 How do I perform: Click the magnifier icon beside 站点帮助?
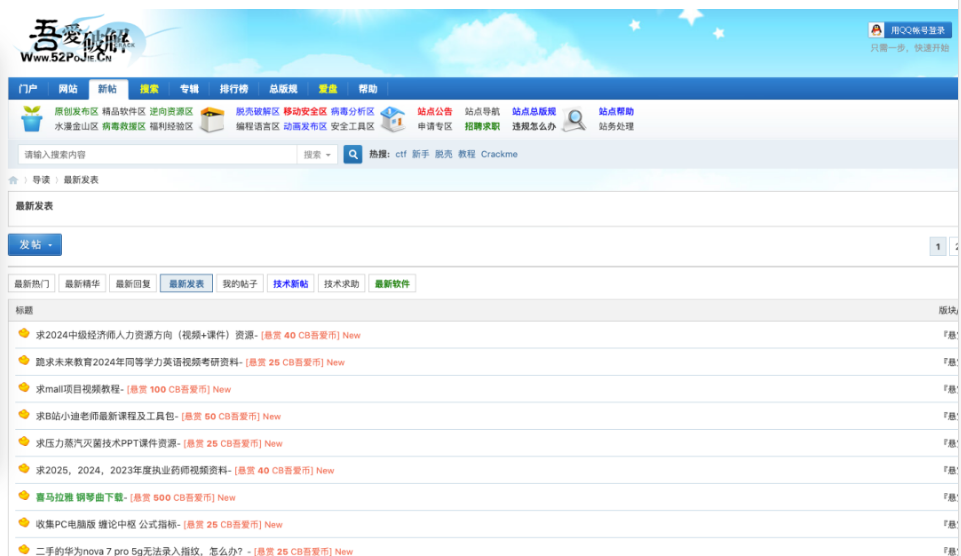(x=574, y=120)
